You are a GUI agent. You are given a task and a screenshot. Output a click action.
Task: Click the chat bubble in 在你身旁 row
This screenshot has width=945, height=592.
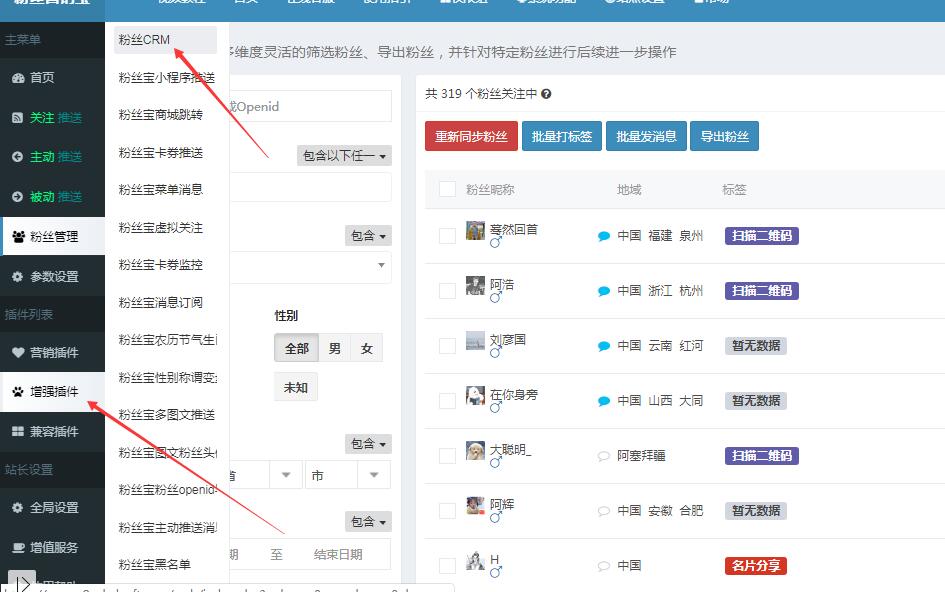(603, 401)
